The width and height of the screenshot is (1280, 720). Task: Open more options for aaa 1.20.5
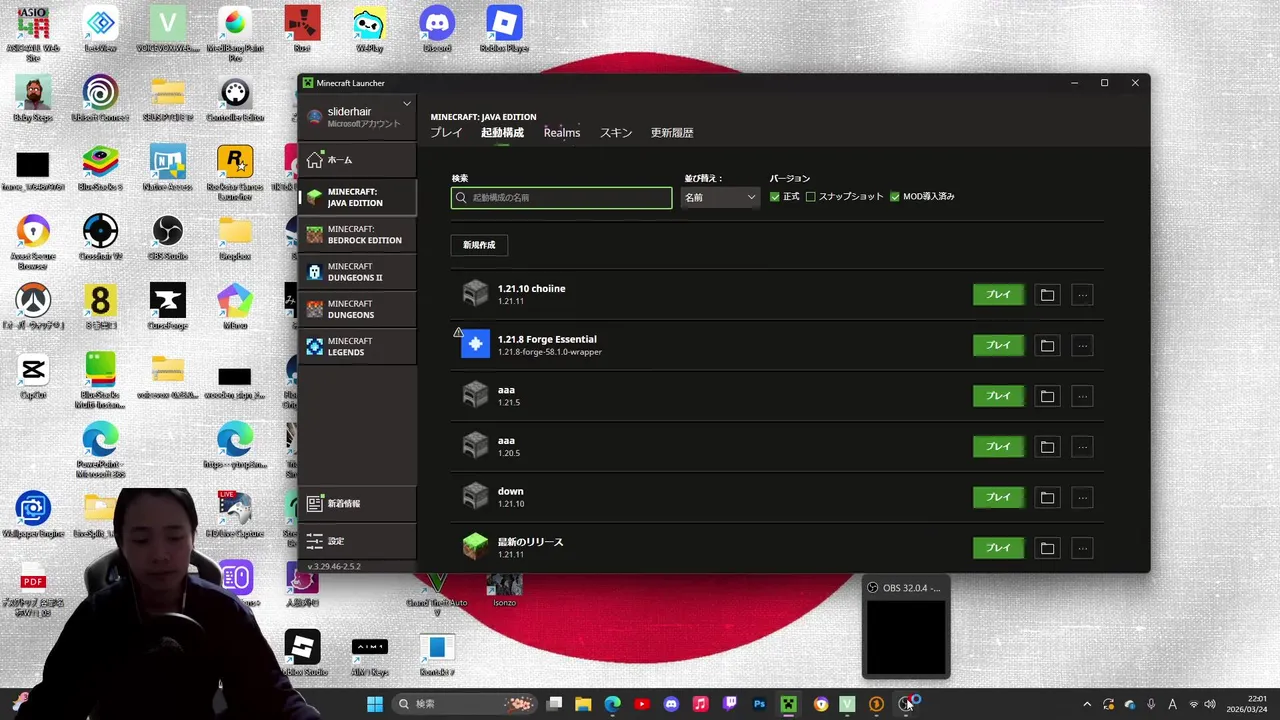[1082, 446]
